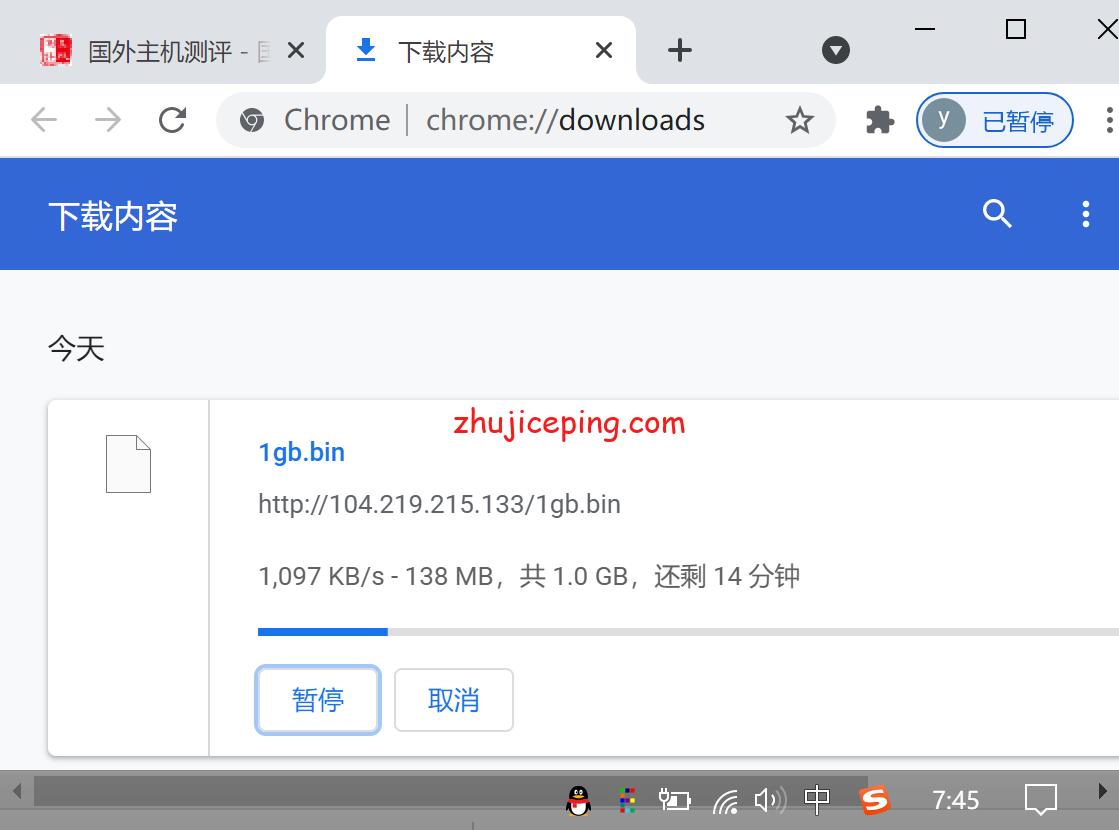Cancel the download with 取消 button
Viewport: 1119px width, 830px height.
pyautogui.click(x=453, y=700)
